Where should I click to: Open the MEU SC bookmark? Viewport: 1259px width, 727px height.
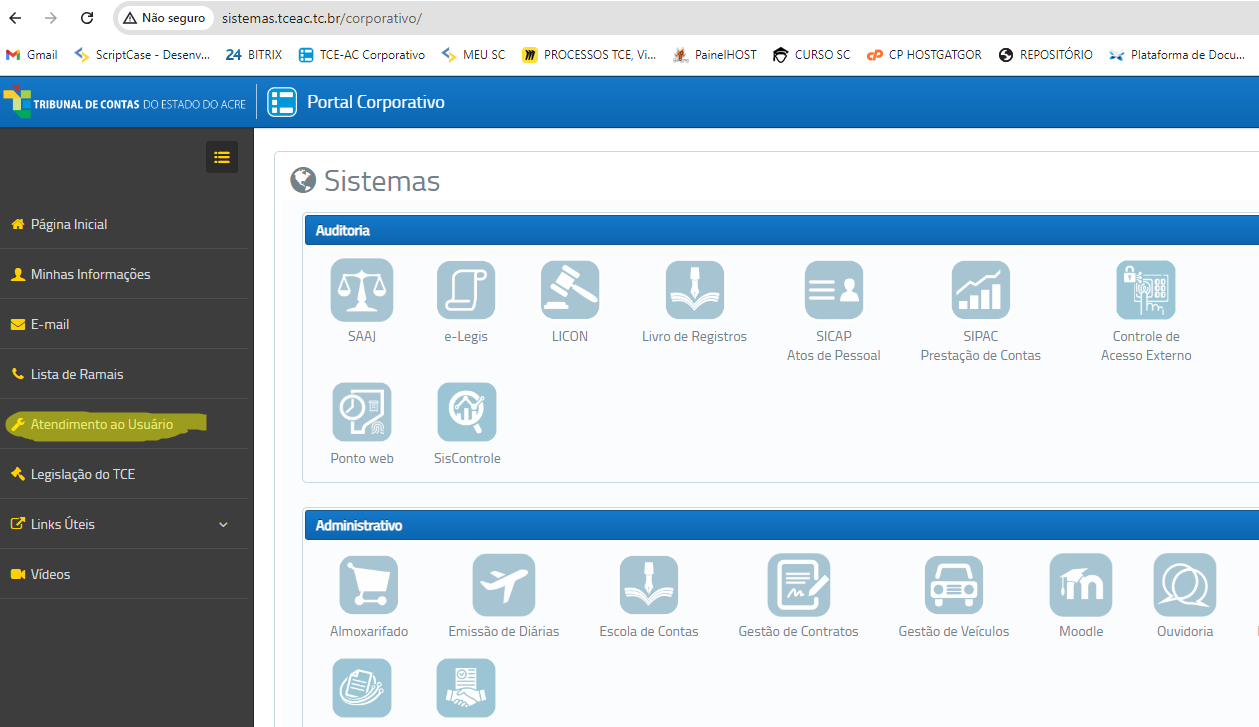coord(473,55)
